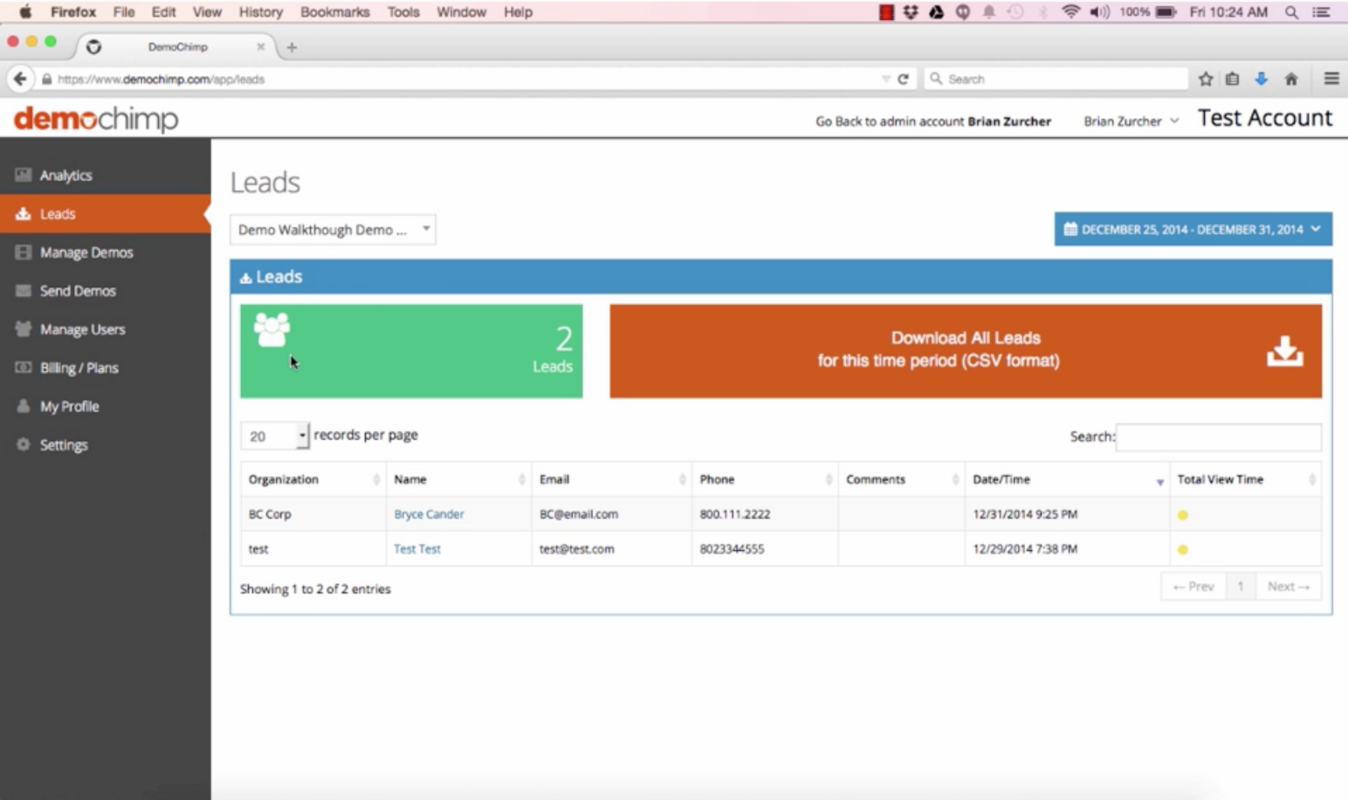1348x800 pixels.
Task: Click Go Back to admin account Brian Zurcher
Action: [932, 121]
